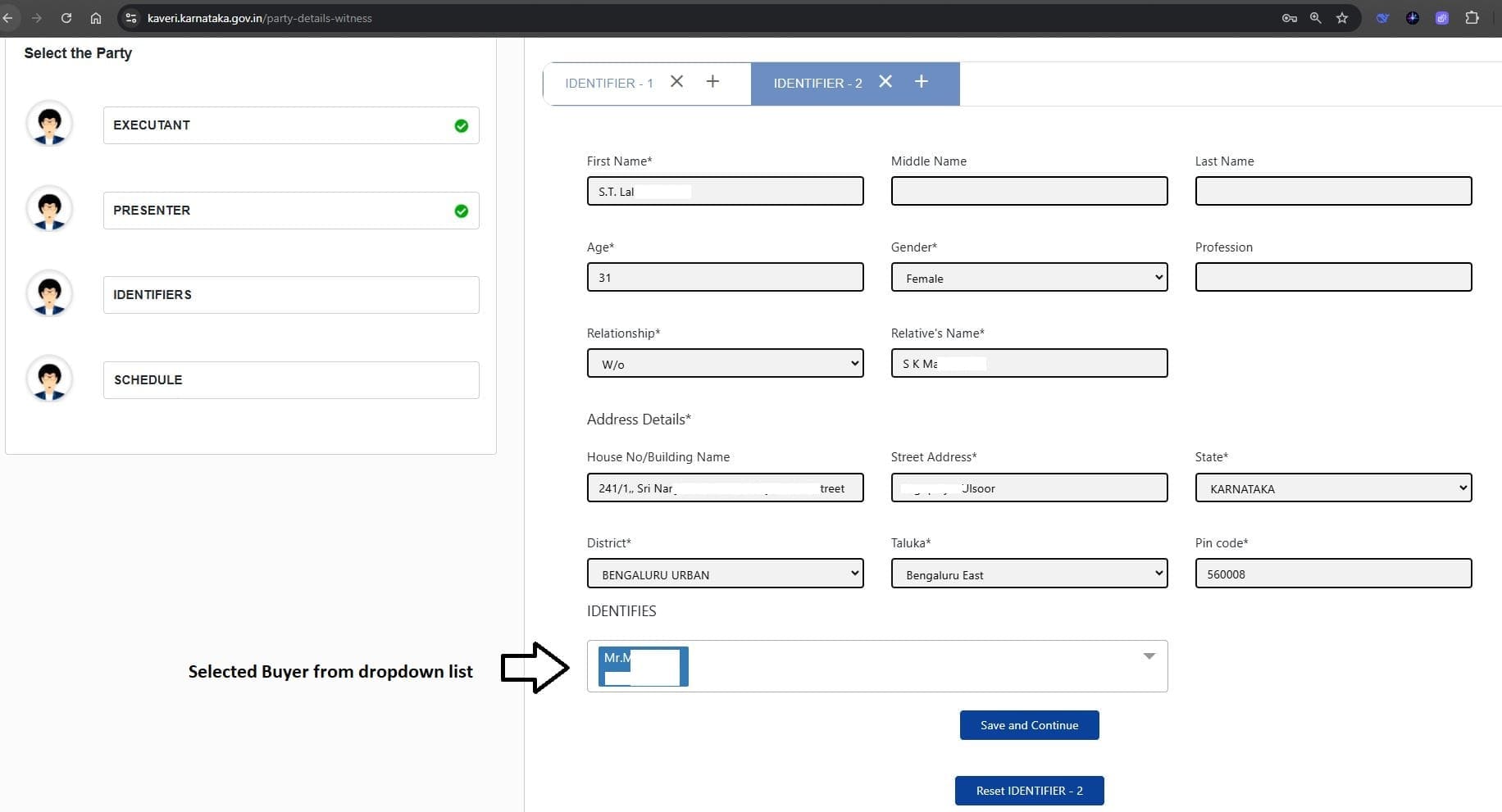The width and height of the screenshot is (1502, 812).
Task: Click the plus icon next to IDENTIFIER - 1
Action: coord(712,81)
